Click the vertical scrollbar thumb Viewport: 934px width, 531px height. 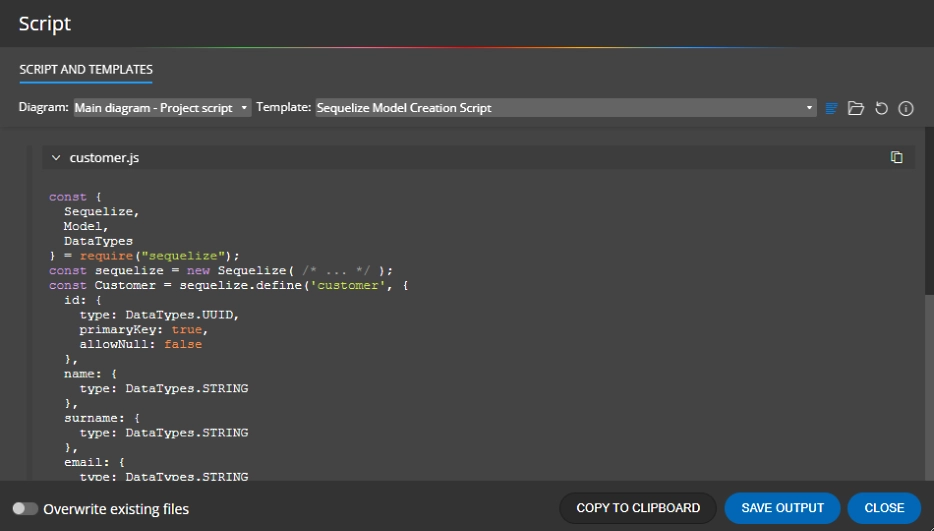click(x=929, y=210)
